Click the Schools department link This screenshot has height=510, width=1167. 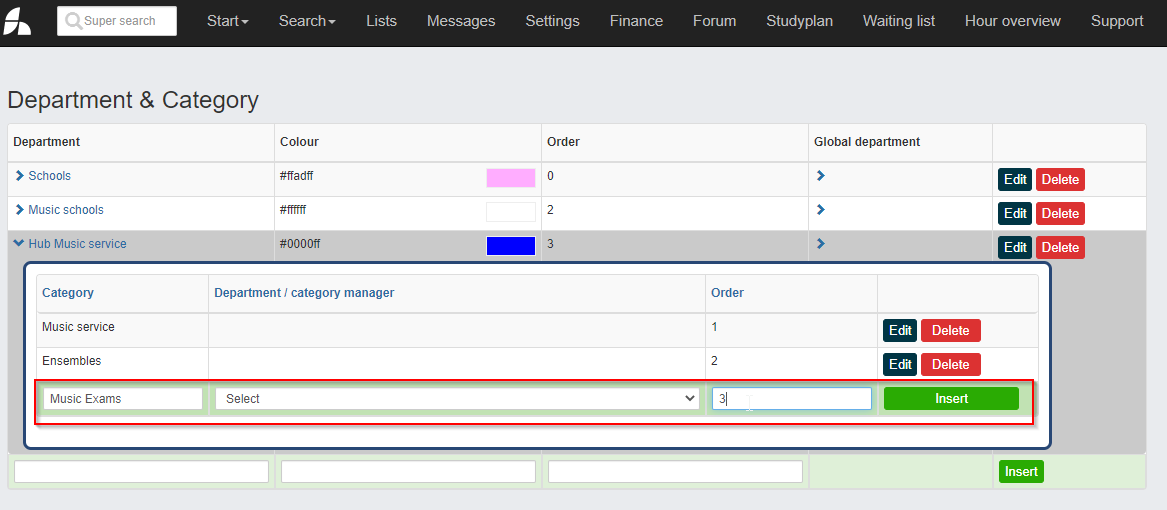[49, 176]
